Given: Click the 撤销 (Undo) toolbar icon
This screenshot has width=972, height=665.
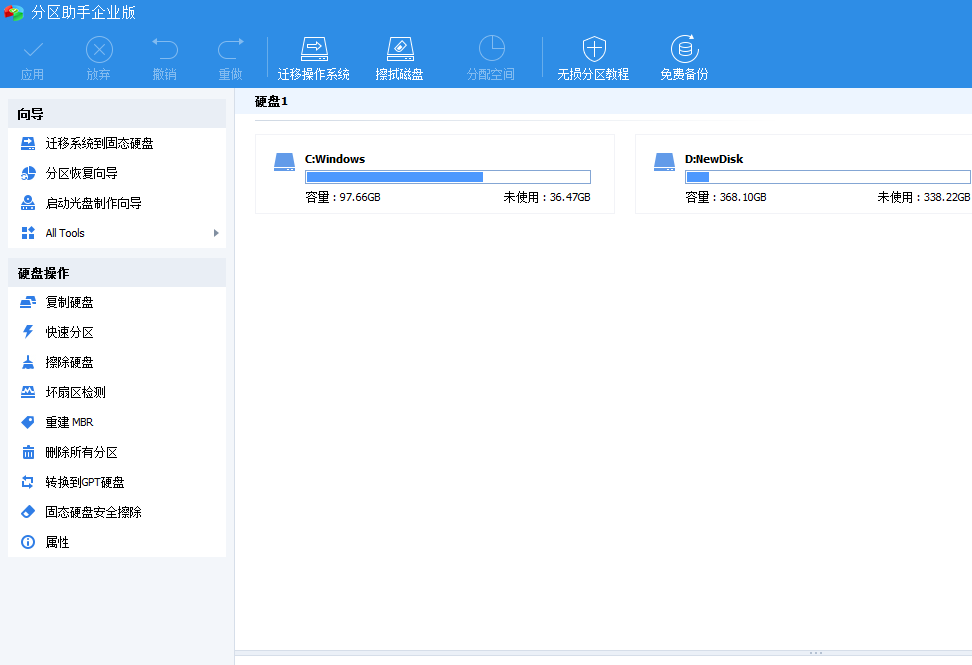Looking at the screenshot, I should (165, 49).
